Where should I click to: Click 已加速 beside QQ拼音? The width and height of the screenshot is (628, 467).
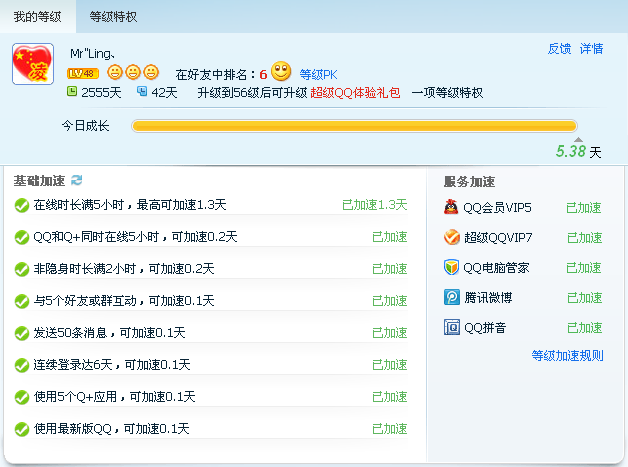584,328
